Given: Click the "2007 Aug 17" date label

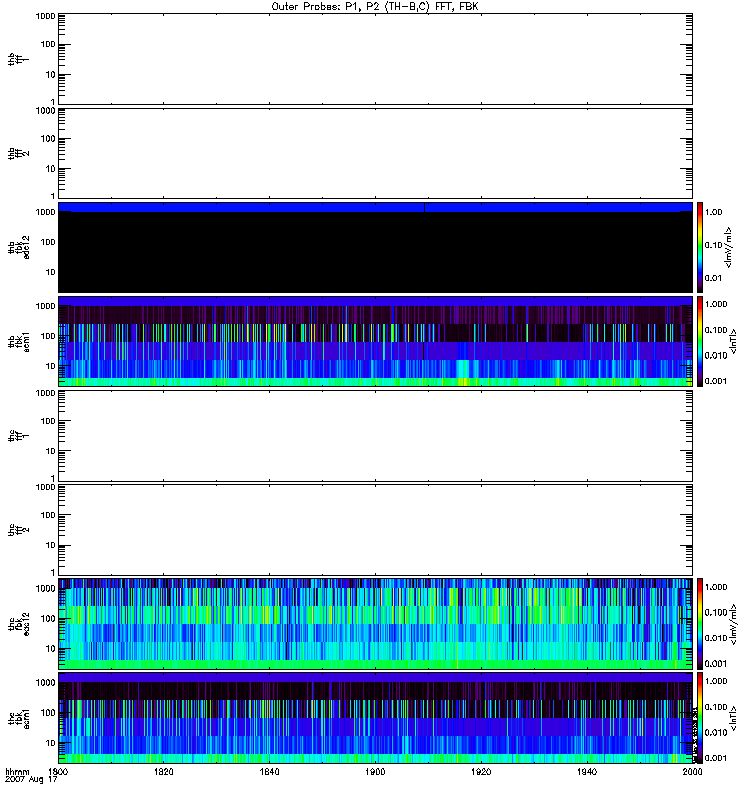Looking at the screenshot, I should pyautogui.click(x=28, y=781).
